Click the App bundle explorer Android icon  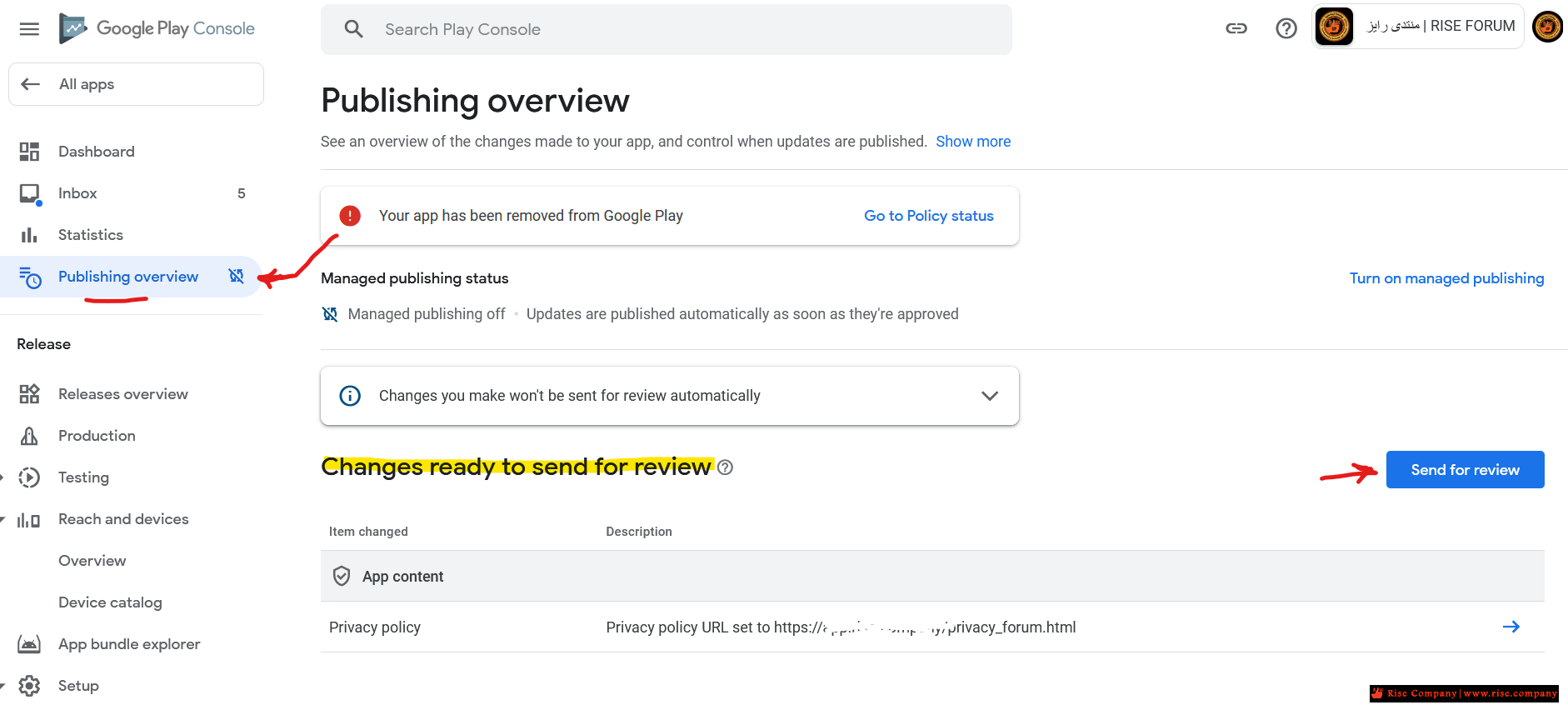(x=29, y=644)
